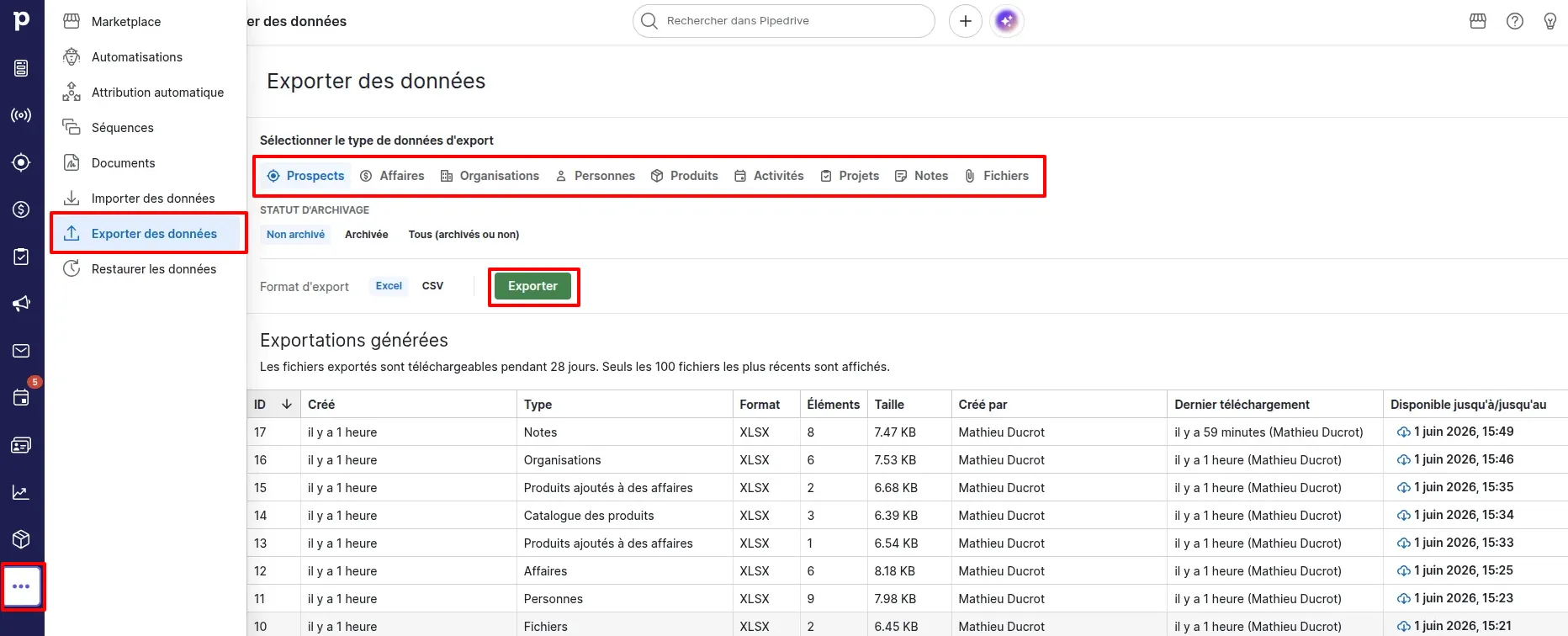
Task: Click the Pipedrive logo icon
Action: pyautogui.click(x=22, y=20)
